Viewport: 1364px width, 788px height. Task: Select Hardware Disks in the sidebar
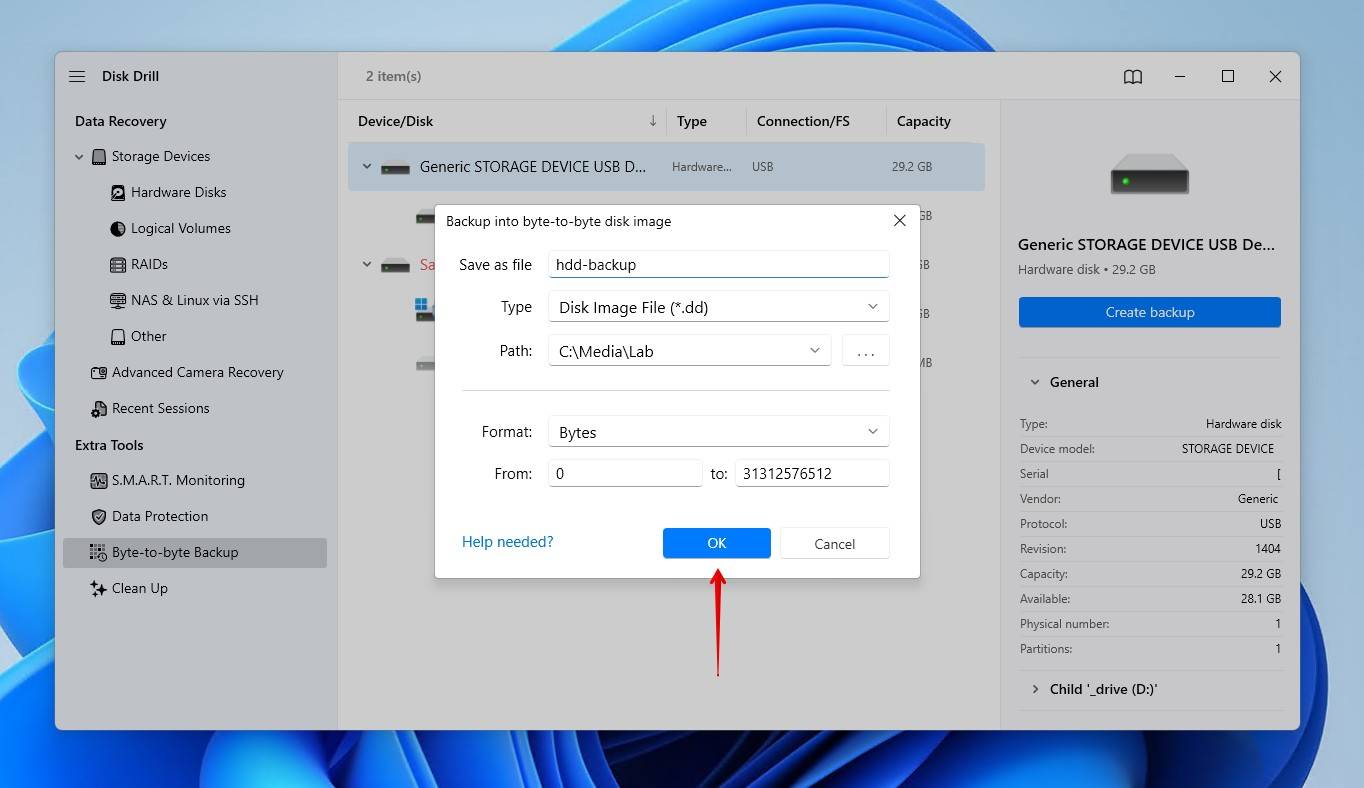178,192
